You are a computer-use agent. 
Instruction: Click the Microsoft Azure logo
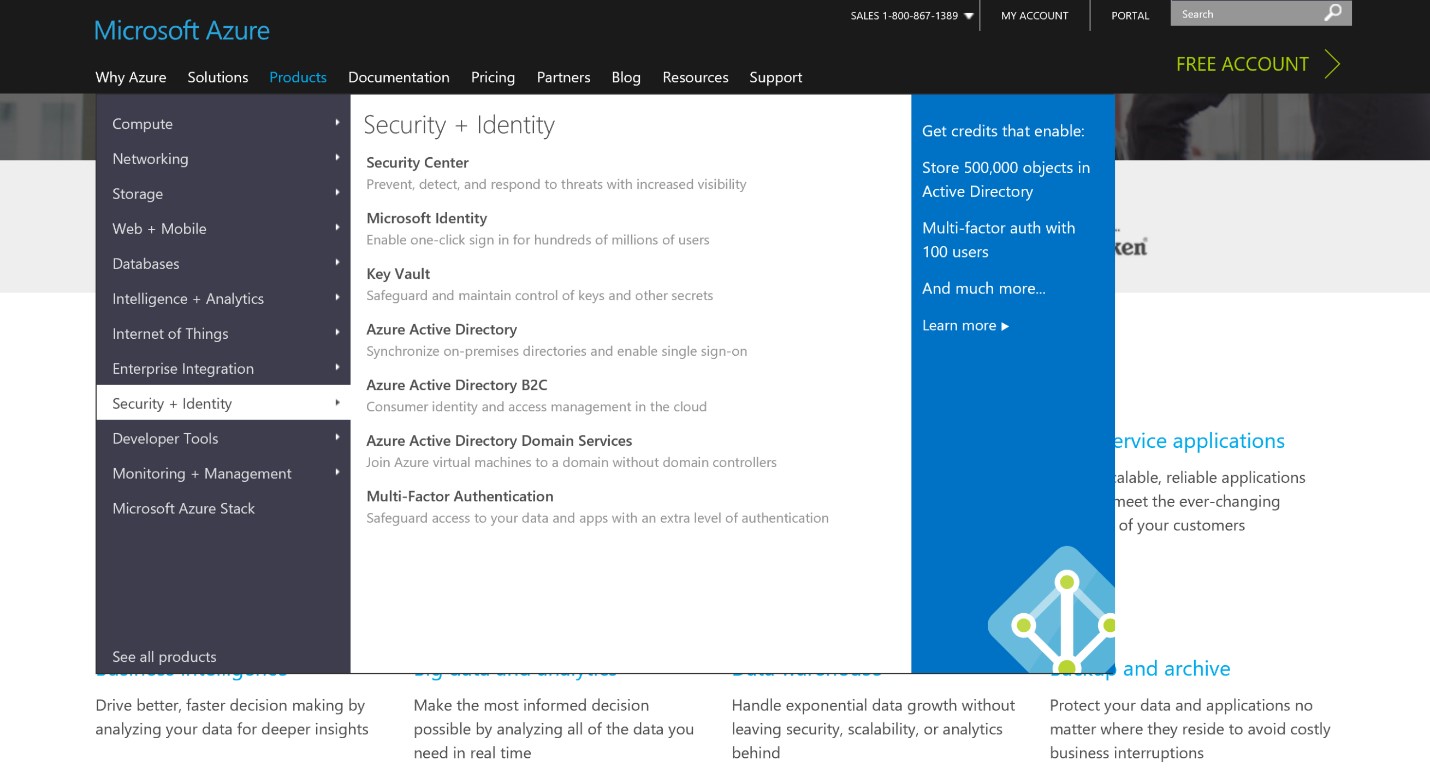click(181, 30)
